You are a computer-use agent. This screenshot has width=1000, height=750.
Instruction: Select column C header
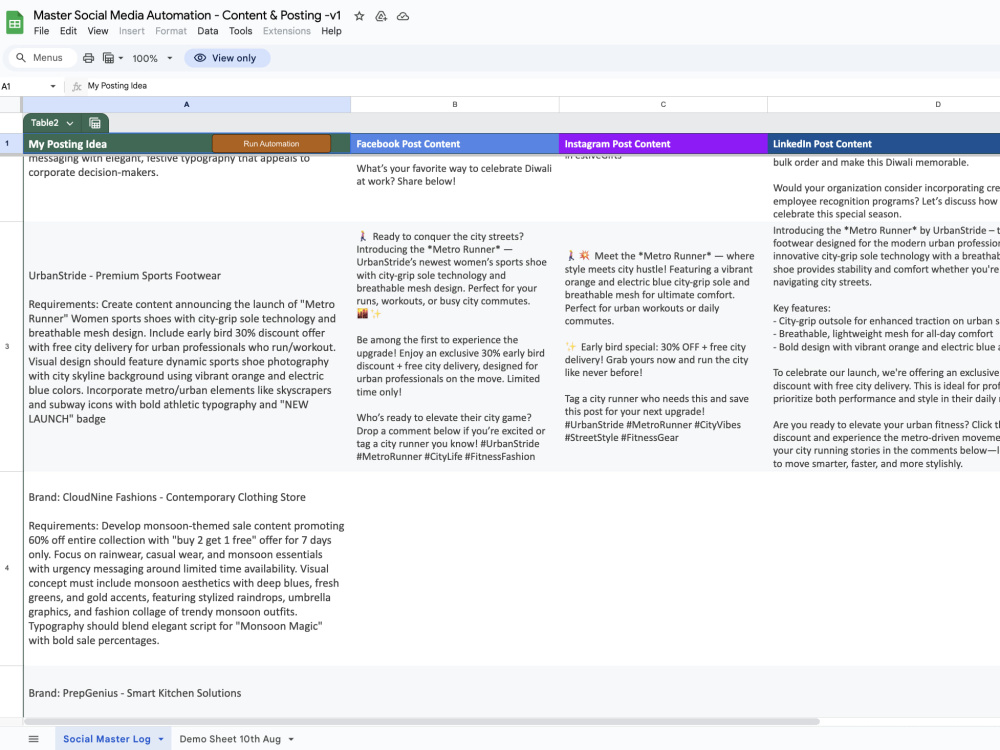663,105
